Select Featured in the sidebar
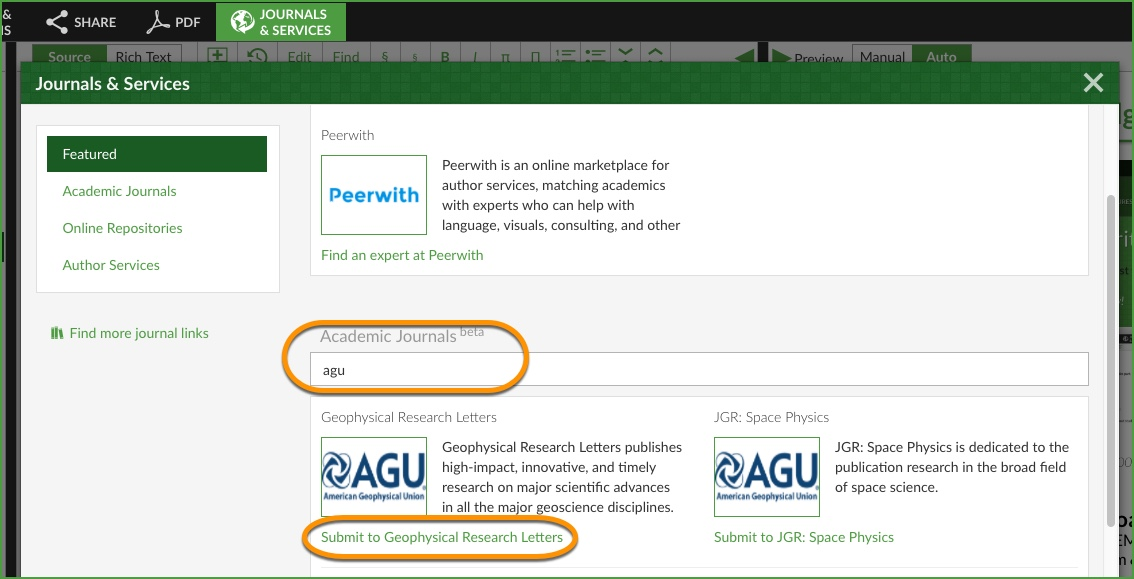The width and height of the screenshot is (1134, 579). pyautogui.click(x=157, y=154)
